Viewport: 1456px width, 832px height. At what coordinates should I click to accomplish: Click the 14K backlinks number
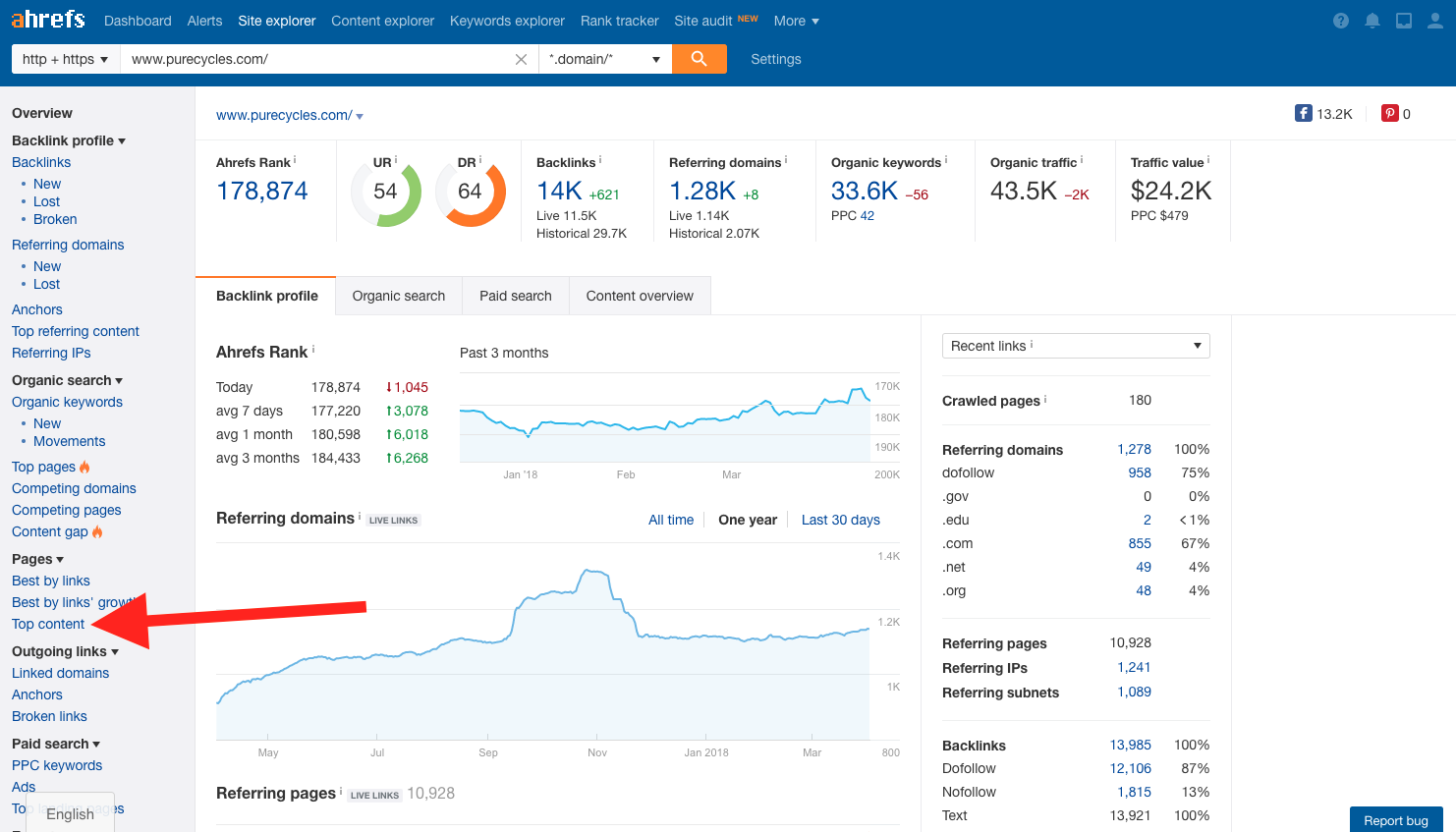tap(560, 191)
